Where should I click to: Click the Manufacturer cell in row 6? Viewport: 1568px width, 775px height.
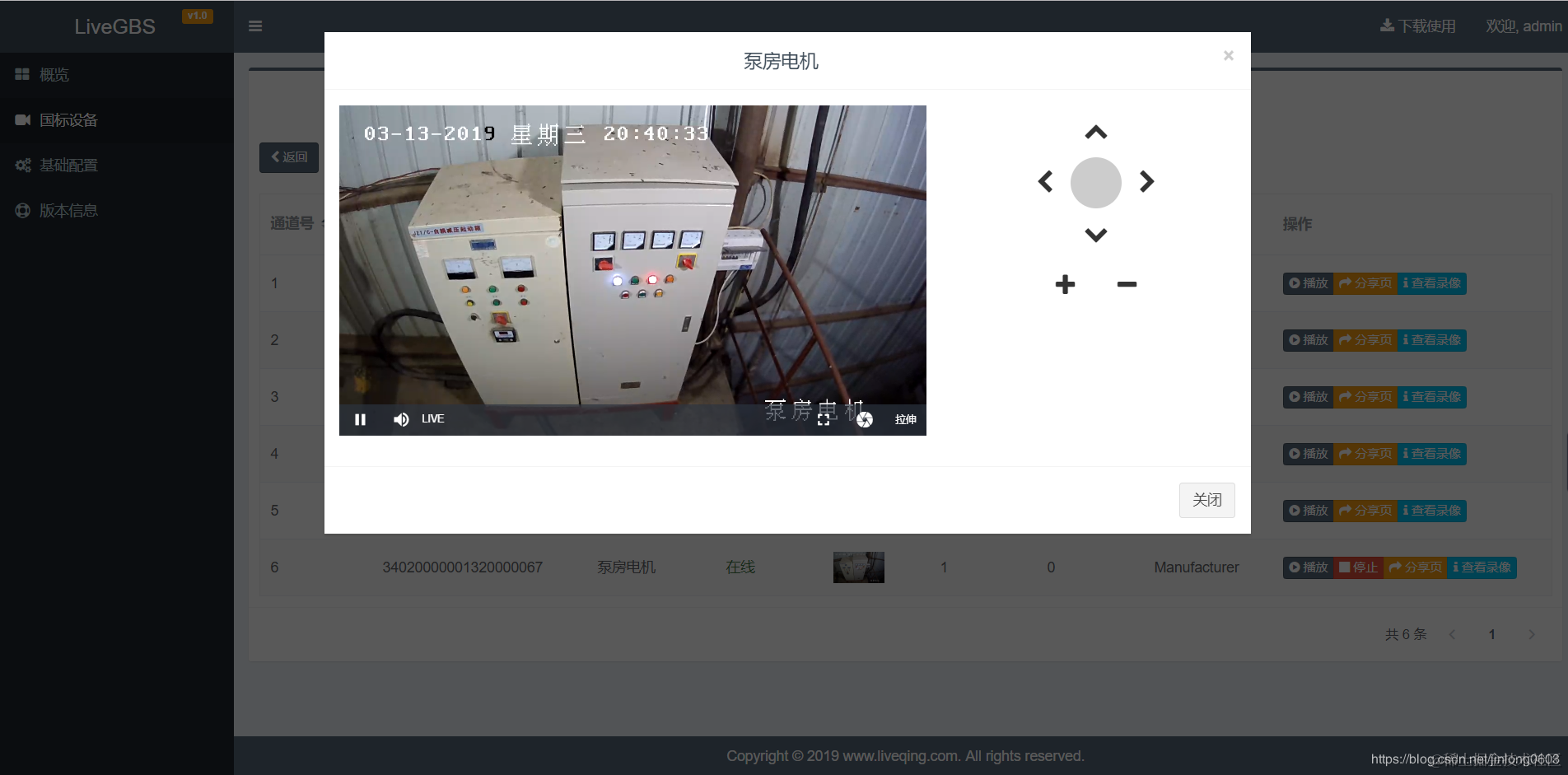tap(1196, 567)
